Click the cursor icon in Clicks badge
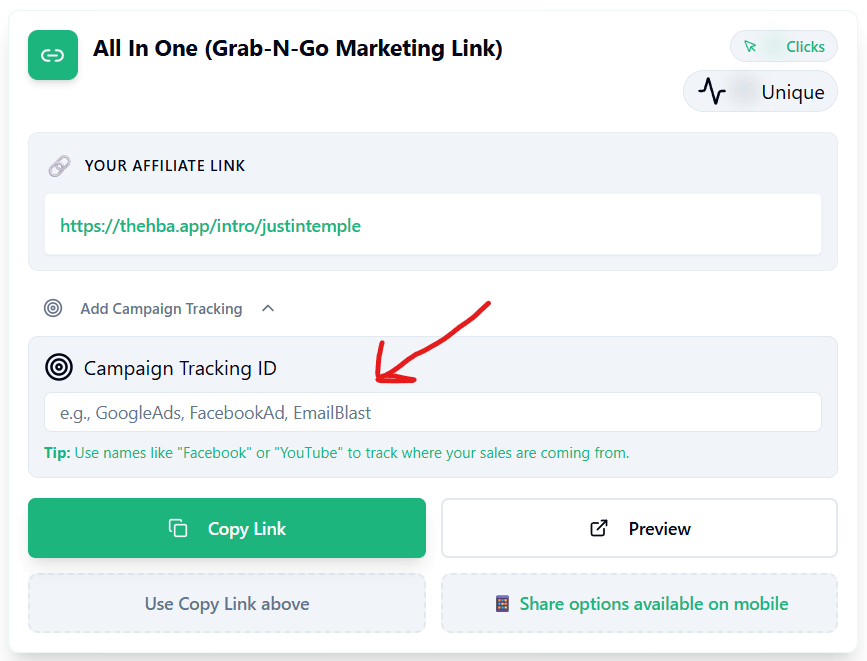The image size is (867, 661). pos(750,46)
